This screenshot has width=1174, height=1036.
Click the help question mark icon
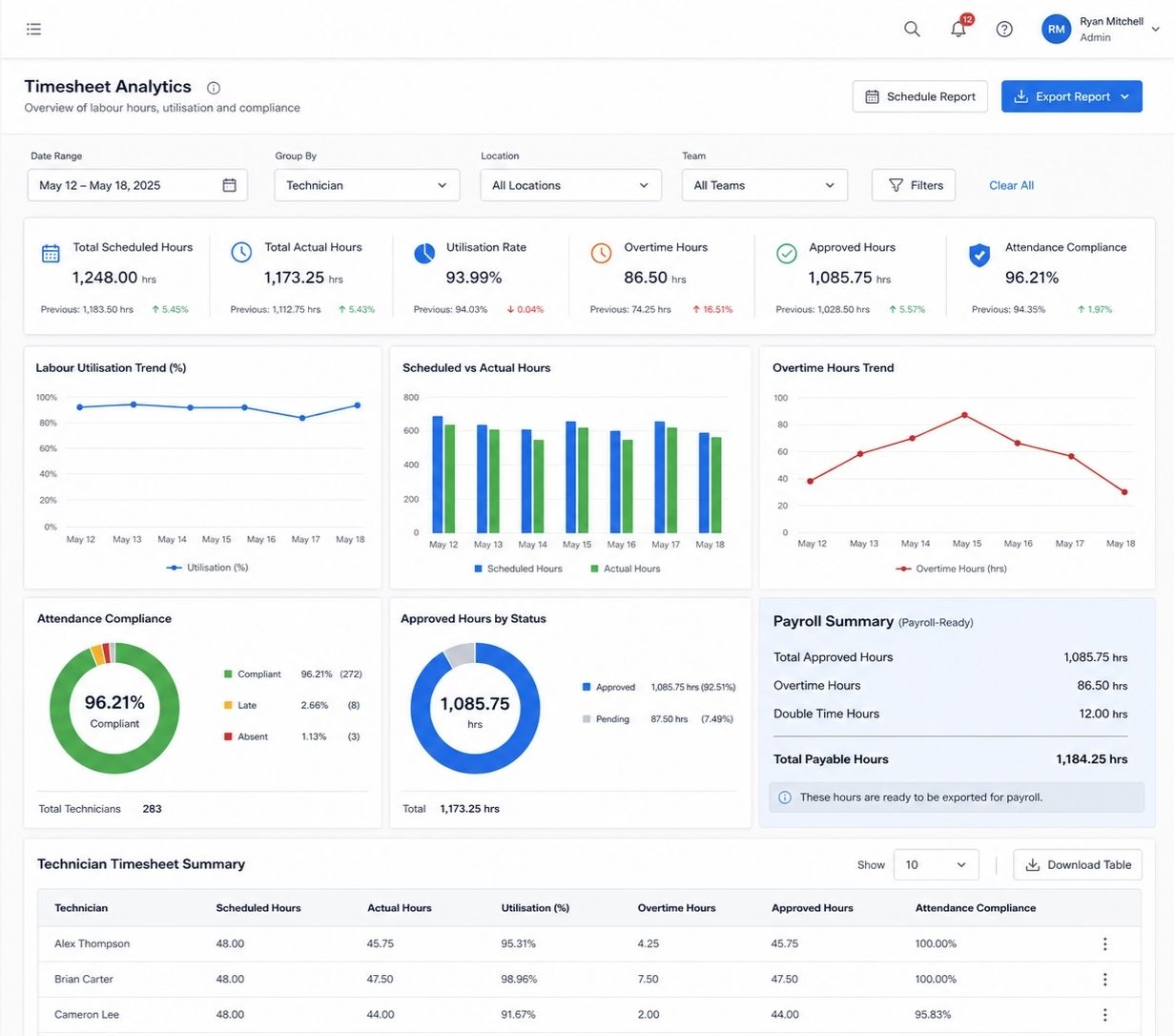pos(1004,30)
